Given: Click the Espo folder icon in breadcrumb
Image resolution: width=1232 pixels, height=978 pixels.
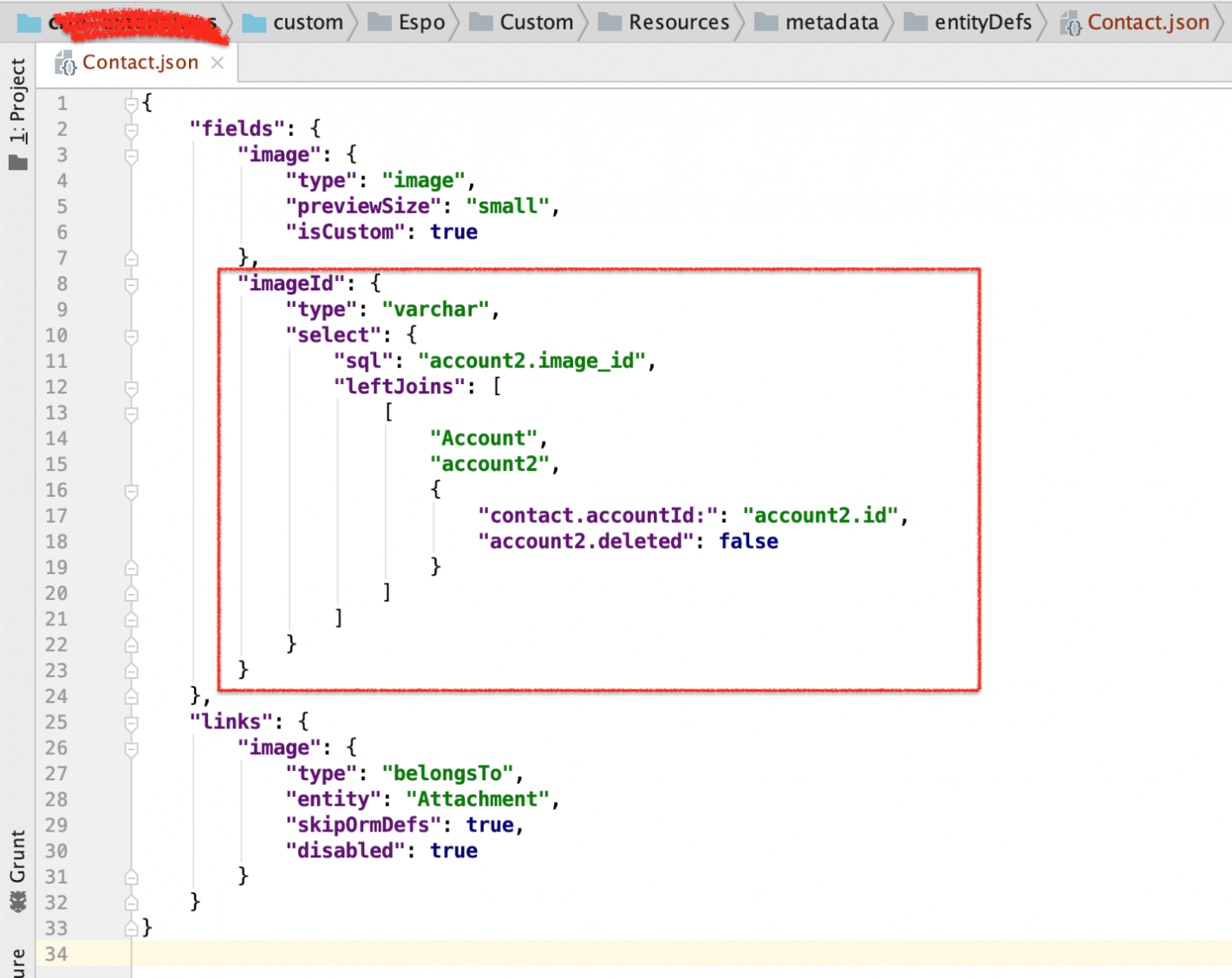Looking at the screenshot, I should (380, 23).
